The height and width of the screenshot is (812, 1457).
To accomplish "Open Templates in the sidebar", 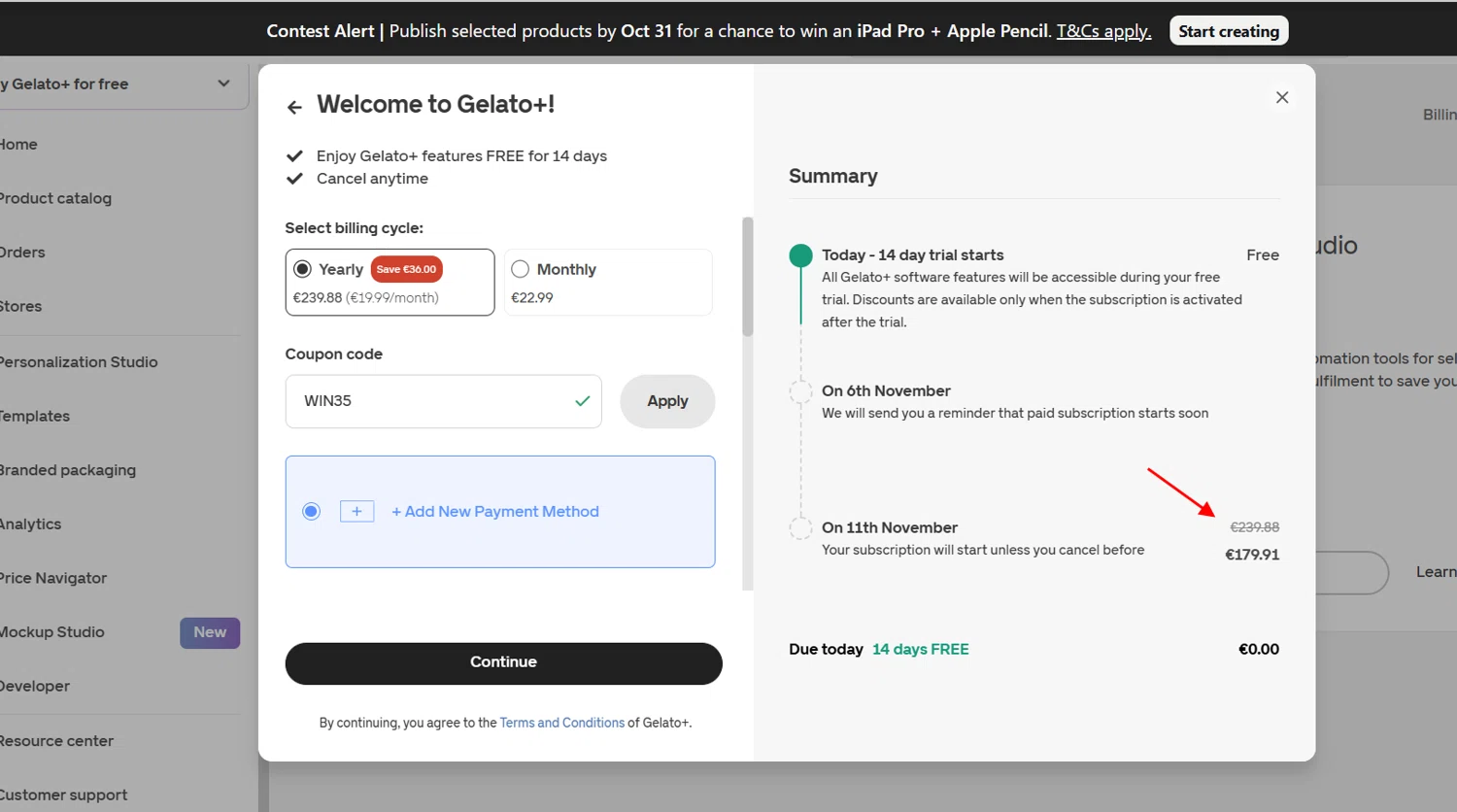I will (x=35, y=416).
